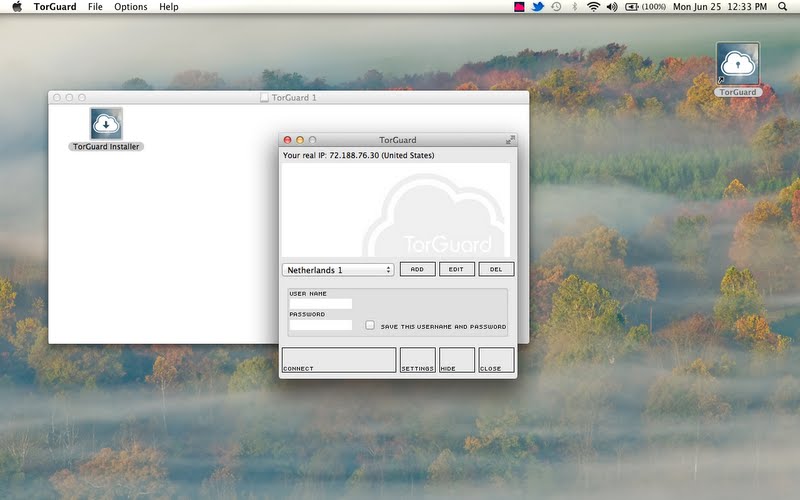The height and width of the screenshot is (500, 800).
Task: Open the TorGuard Installer icon in TorGuard 1 window
Action: (x=106, y=123)
